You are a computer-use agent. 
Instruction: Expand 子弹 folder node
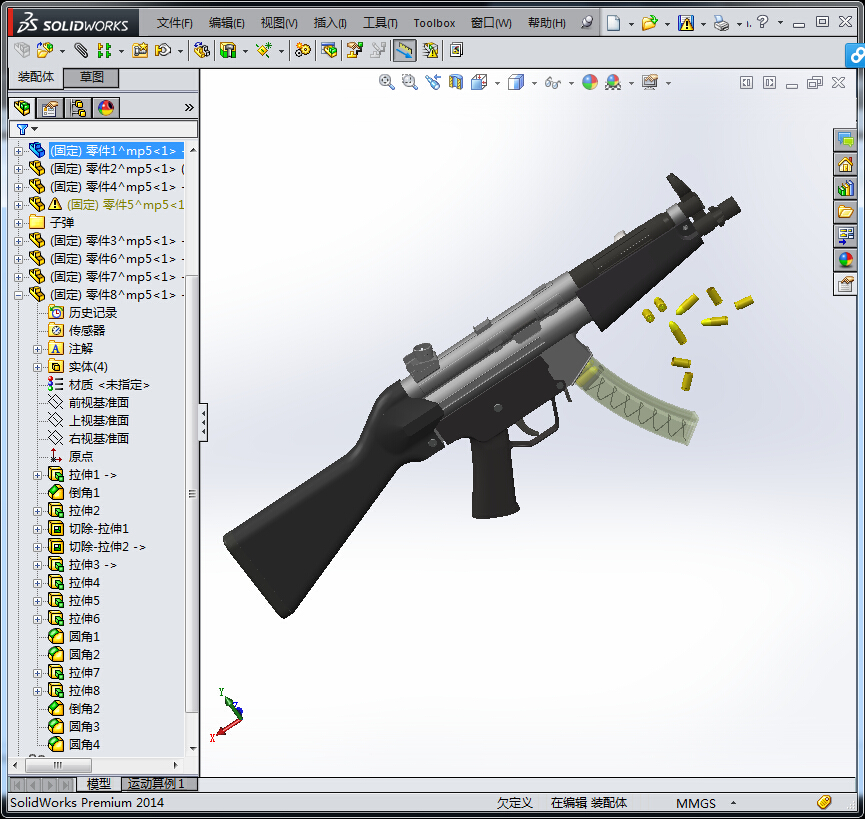[18, 223]
